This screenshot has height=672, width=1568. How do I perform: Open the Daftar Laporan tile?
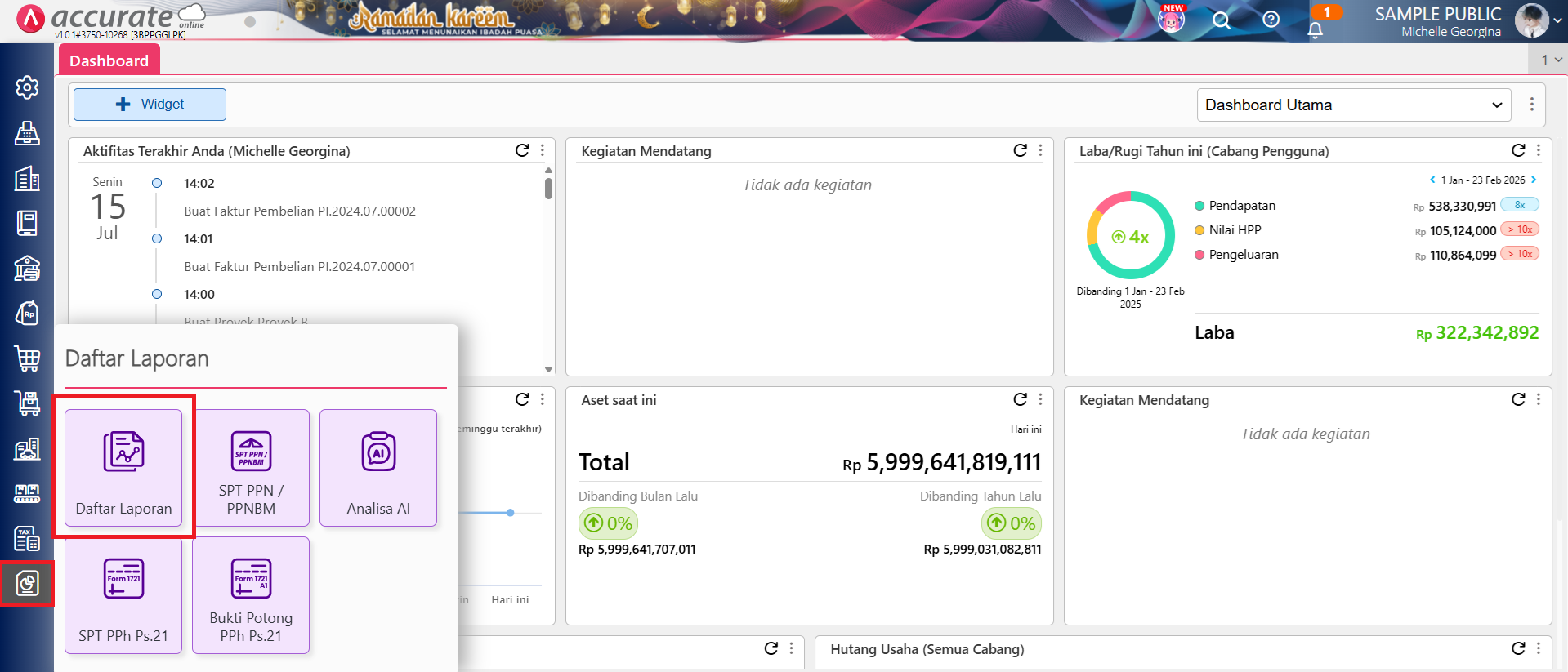(123, 468)
